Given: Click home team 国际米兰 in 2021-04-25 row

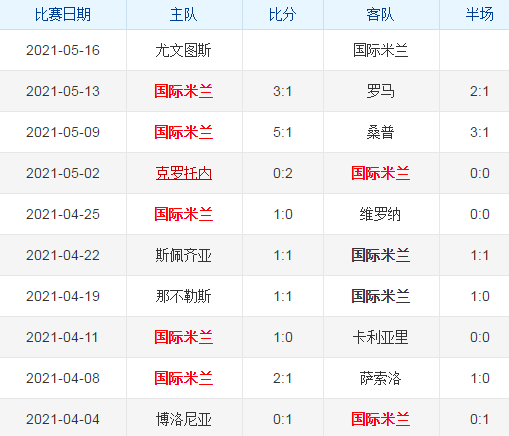Looking at the screenshot, I should [184, 214].
